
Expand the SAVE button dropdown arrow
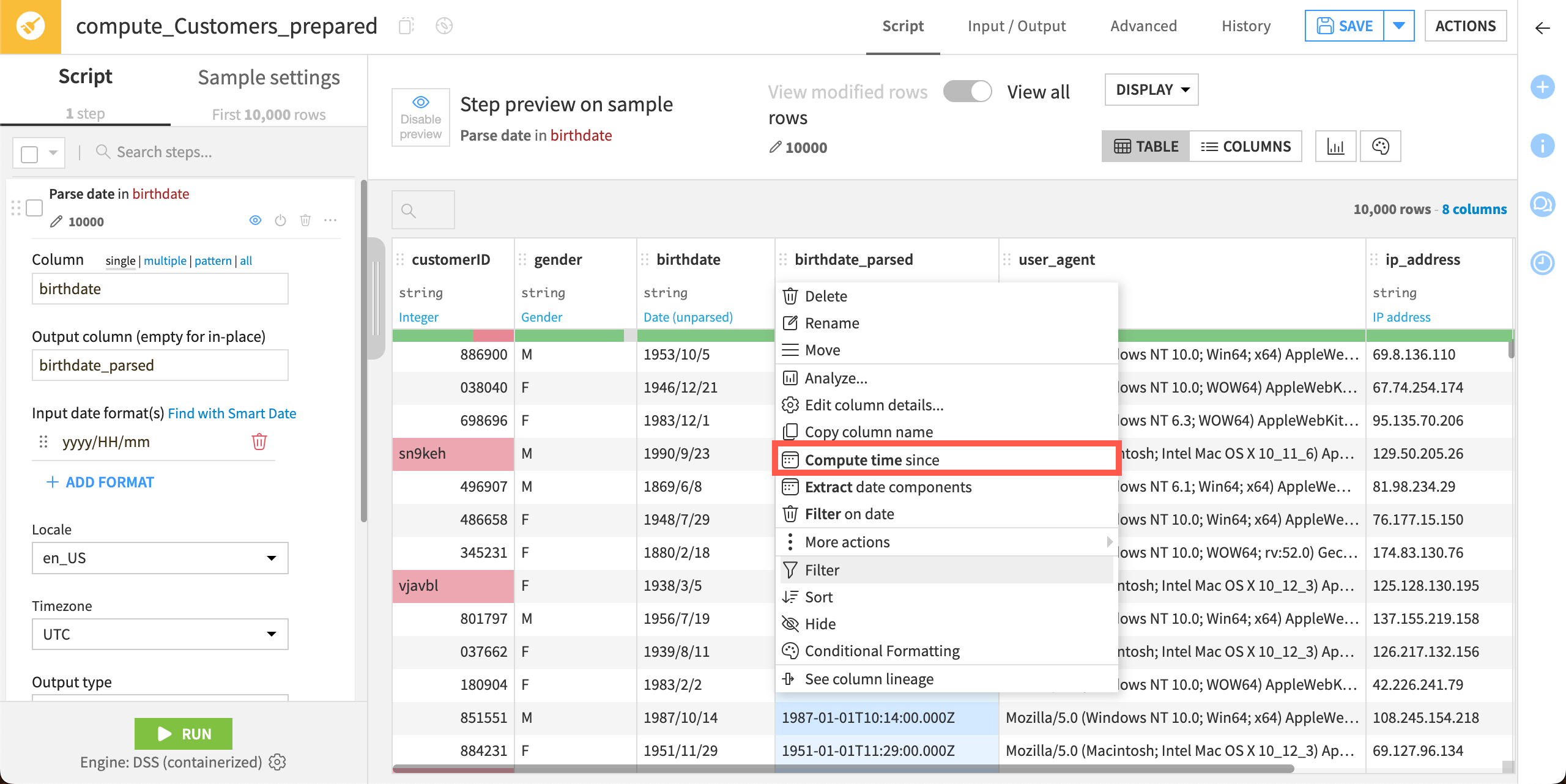(1400, 26)
